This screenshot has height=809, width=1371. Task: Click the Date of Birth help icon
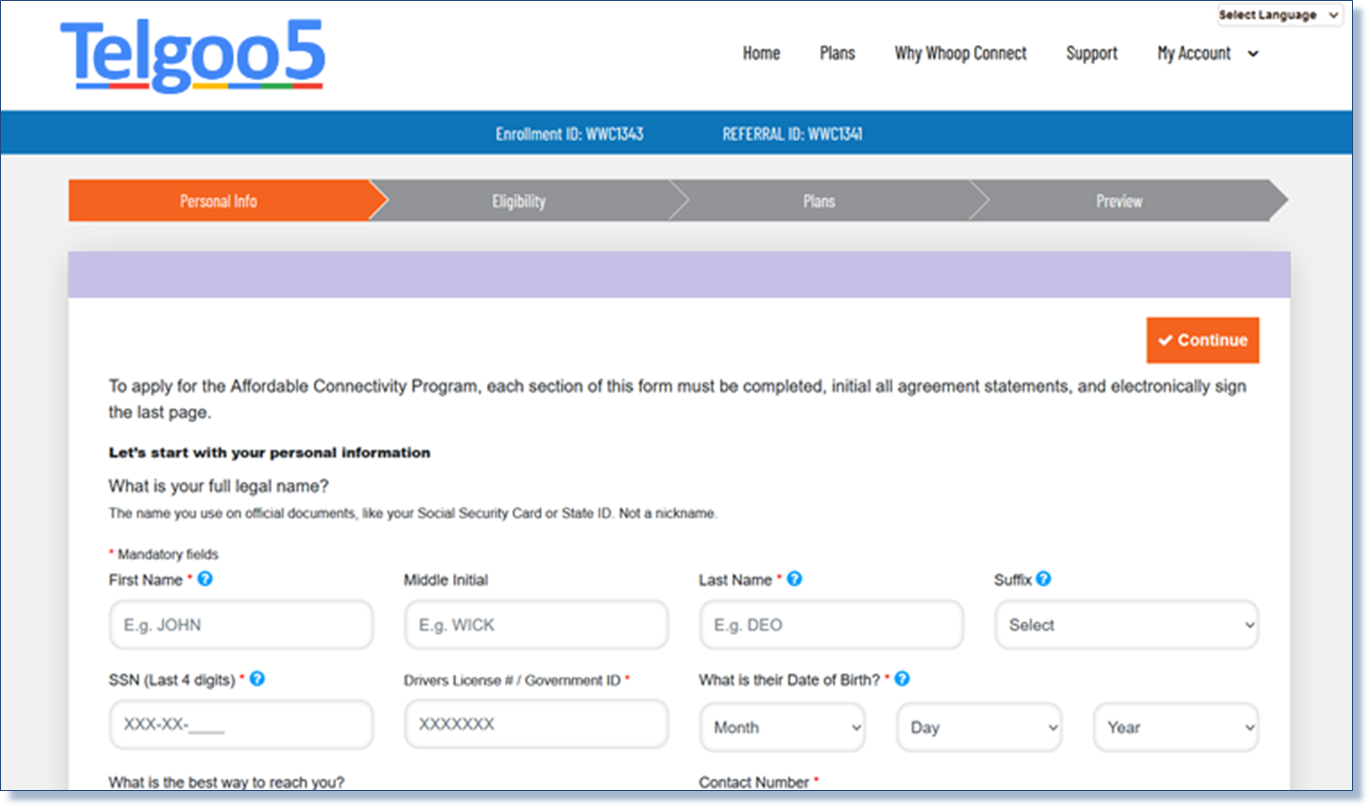[x=901, y=678]
